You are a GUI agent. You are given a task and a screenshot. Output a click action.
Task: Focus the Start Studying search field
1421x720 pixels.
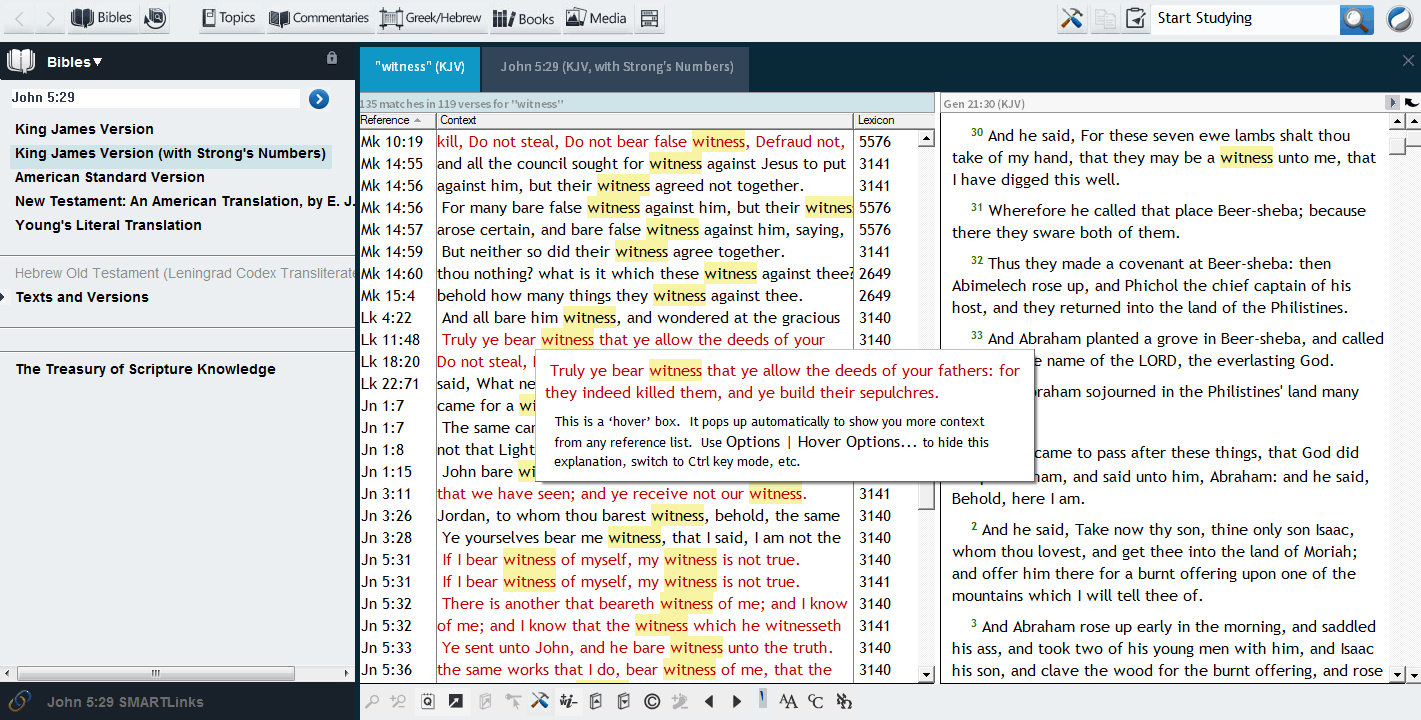(1245, 18)
